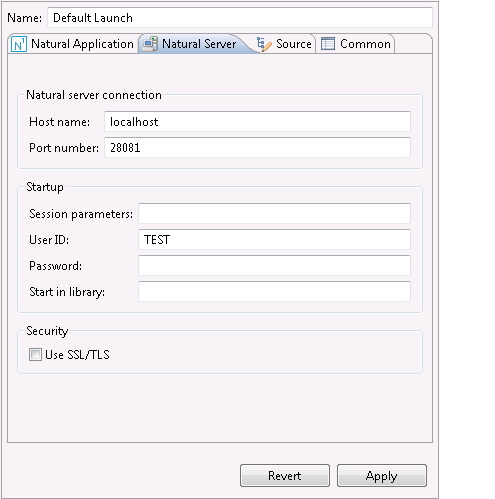Viewport: 495px width, 499px height.
Task: Click the Common tab icon
Action: [x=328, y=44]
